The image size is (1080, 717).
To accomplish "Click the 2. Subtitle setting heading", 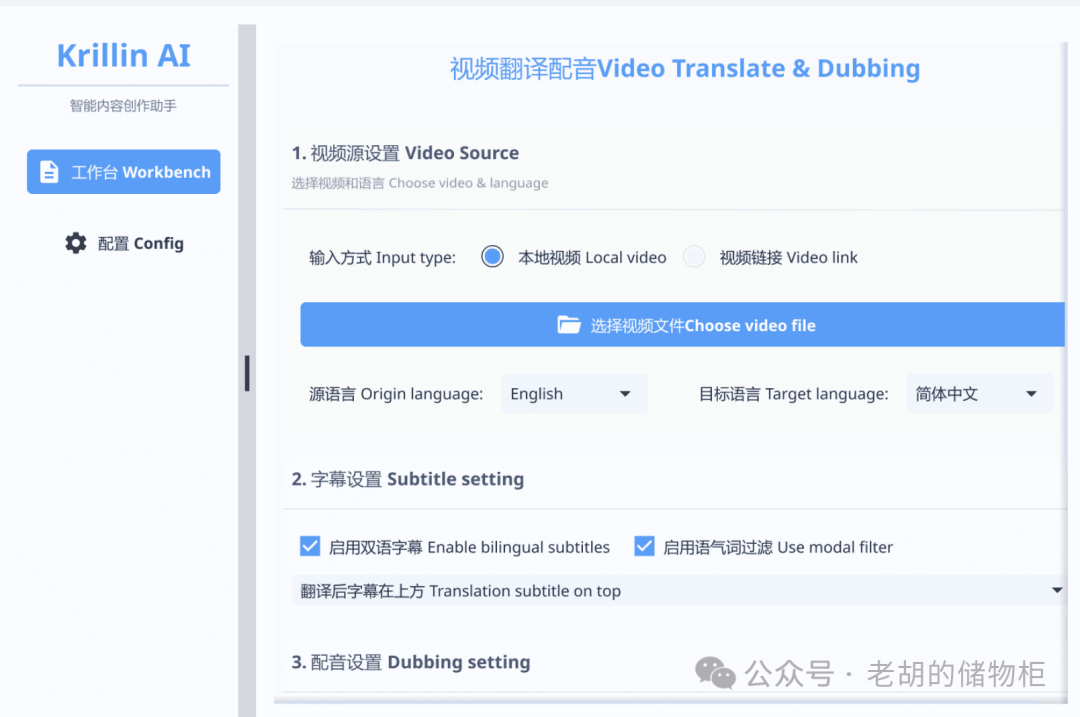I will (x=408, y=479).
